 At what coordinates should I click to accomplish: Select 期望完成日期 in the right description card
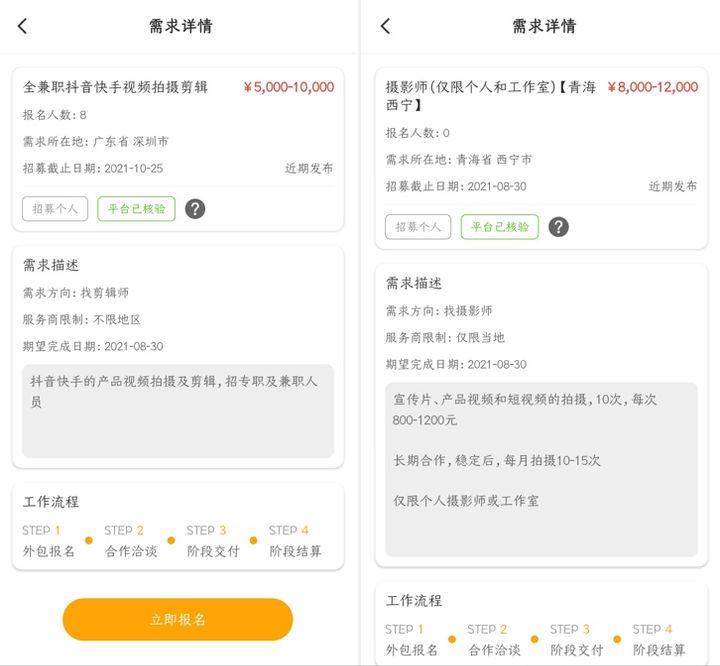[456, 364]
